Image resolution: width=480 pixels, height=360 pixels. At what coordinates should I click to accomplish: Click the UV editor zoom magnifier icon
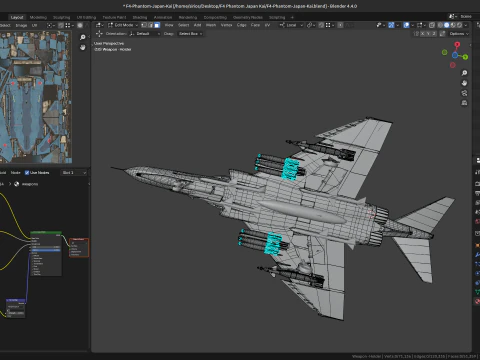(x=83, y=37)
